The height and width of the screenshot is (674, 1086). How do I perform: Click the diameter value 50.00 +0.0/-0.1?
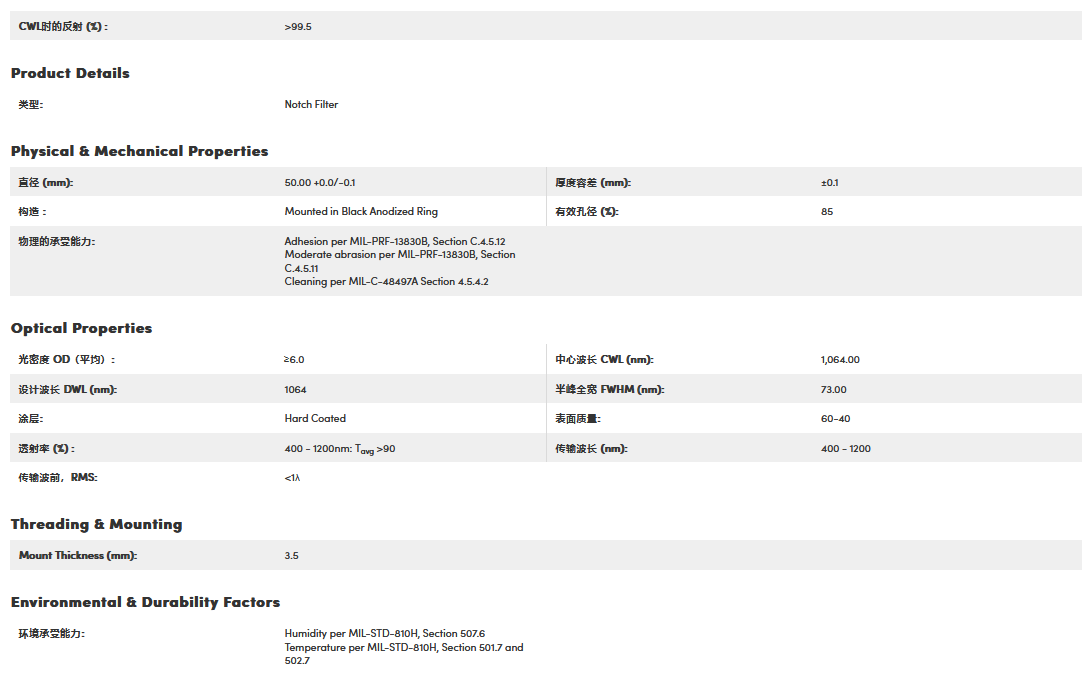(320, 182)
